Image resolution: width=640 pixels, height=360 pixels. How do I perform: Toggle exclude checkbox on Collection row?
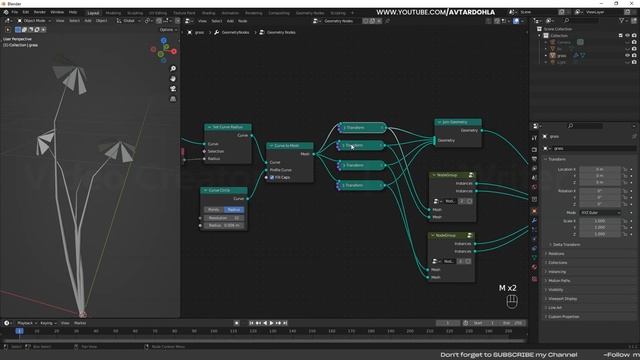click(x=620, y=36)
